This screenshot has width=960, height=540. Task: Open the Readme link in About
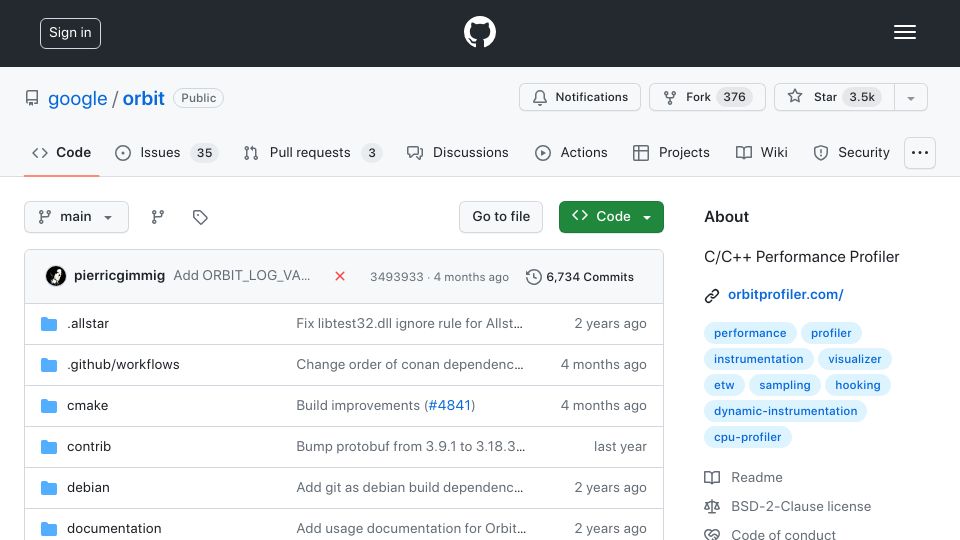(x=757, y=478)
